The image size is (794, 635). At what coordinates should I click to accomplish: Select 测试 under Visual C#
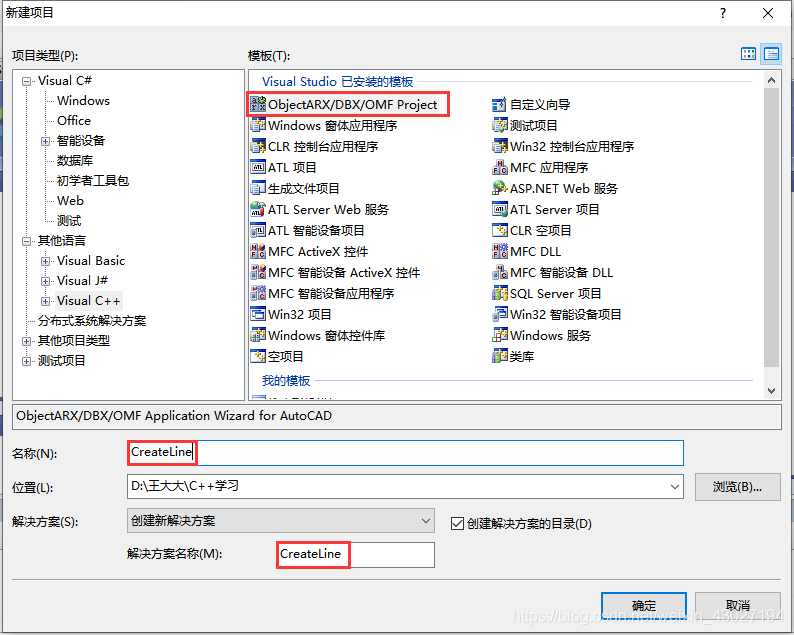pos(69,221)
